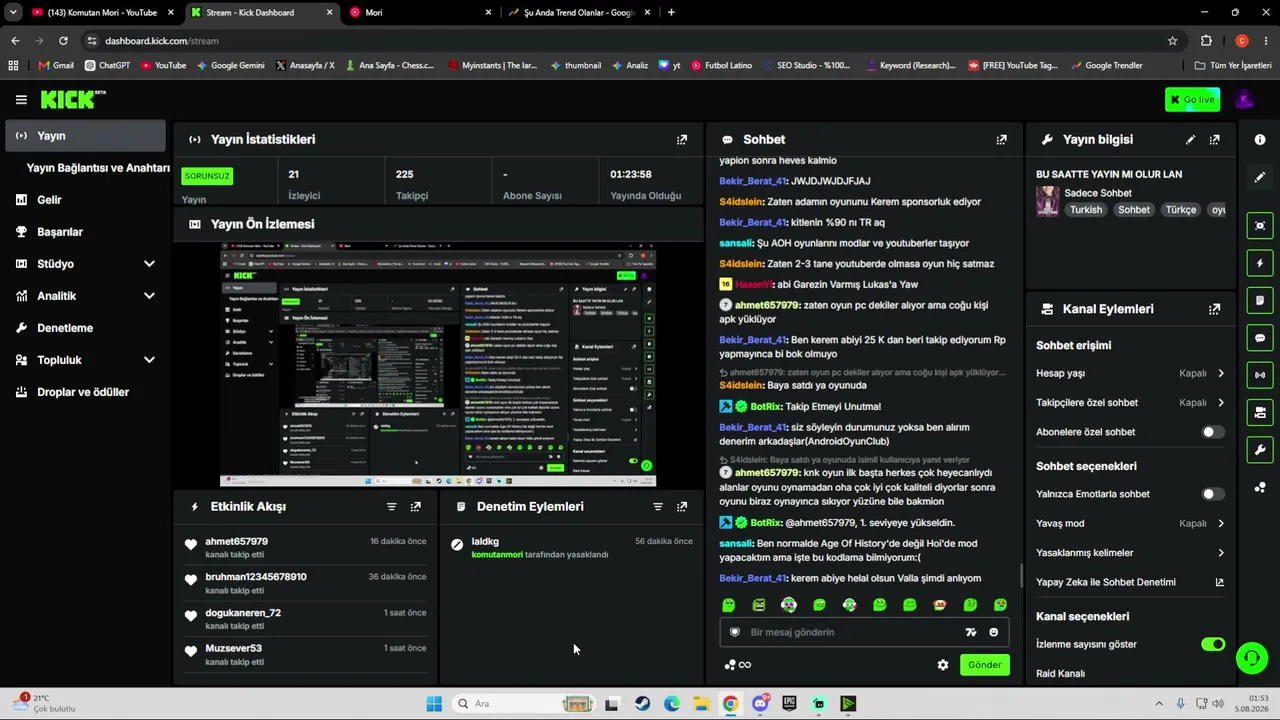Open the 7TV emote menu in message box
This screenshot has width=1280, height=720.
(x=970, y=633)
